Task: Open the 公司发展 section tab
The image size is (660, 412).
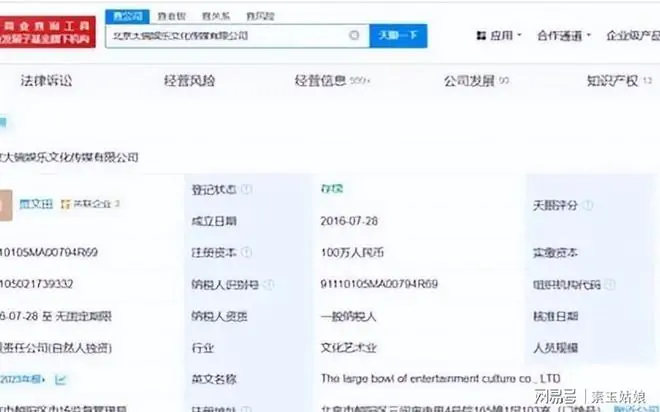Action: pyautogui.click(x=476, y=80)
